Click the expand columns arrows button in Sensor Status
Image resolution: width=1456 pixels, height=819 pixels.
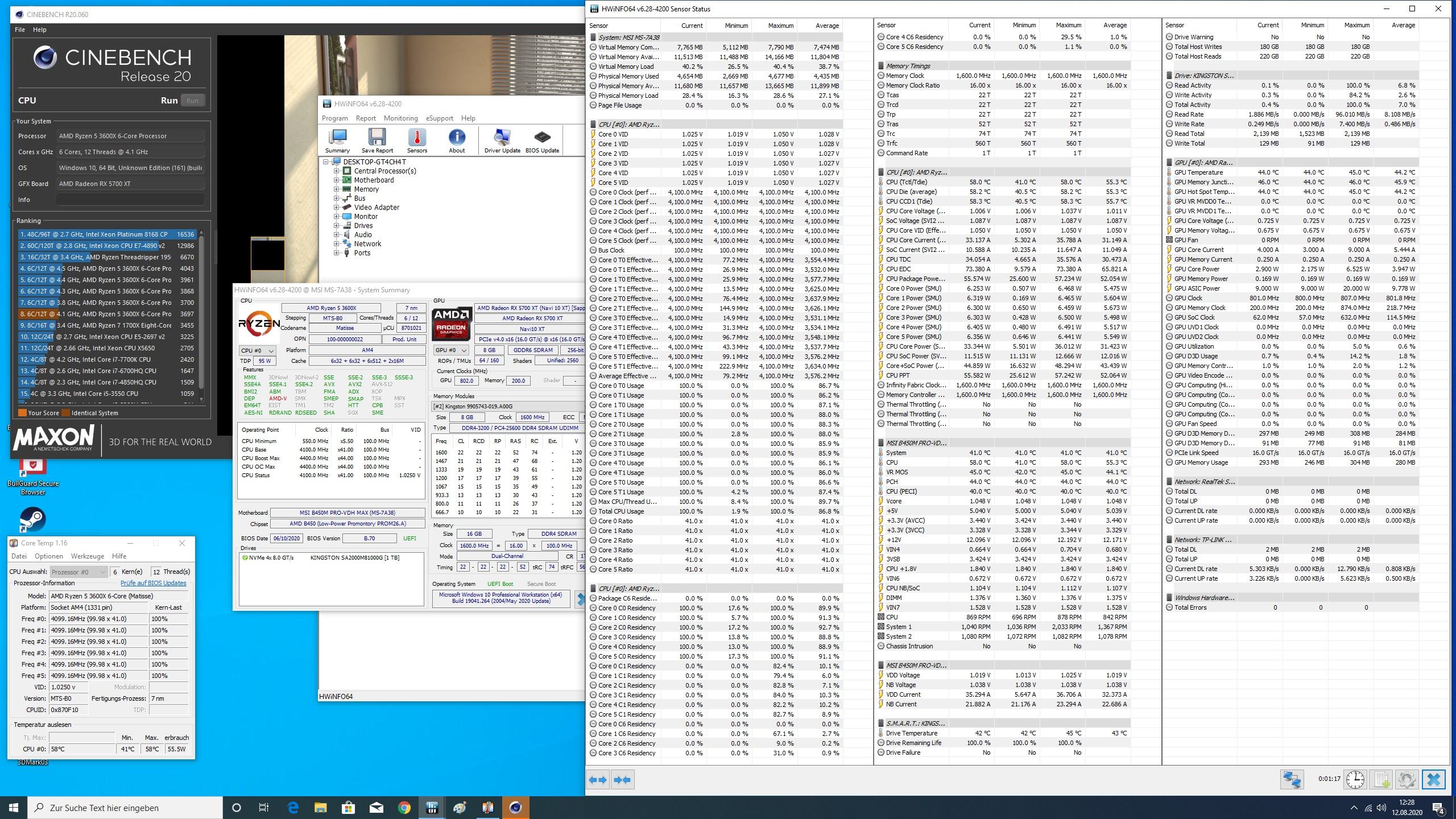click(x=597, y=780)
